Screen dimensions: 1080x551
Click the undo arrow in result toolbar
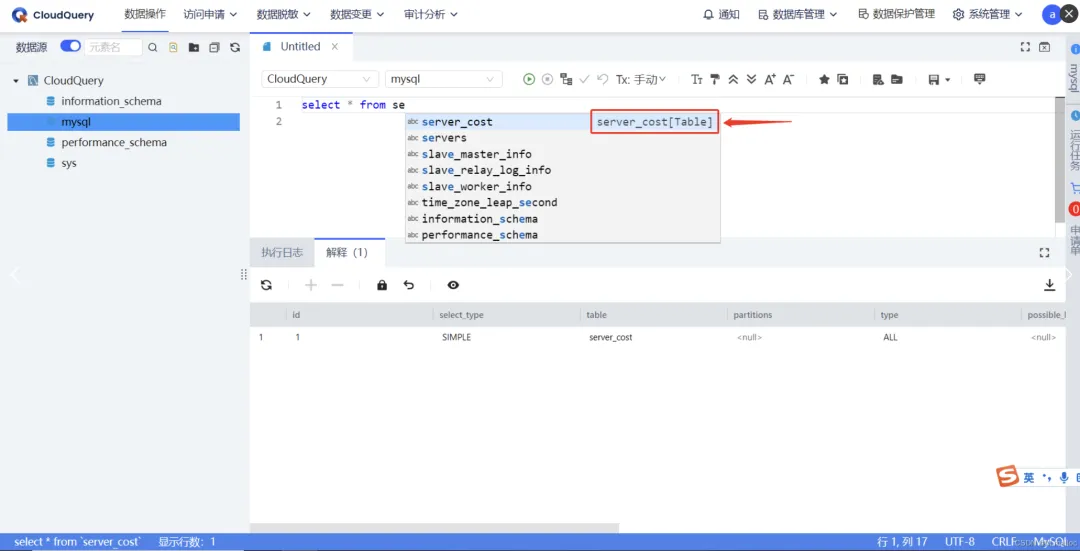tap(409, 285)
